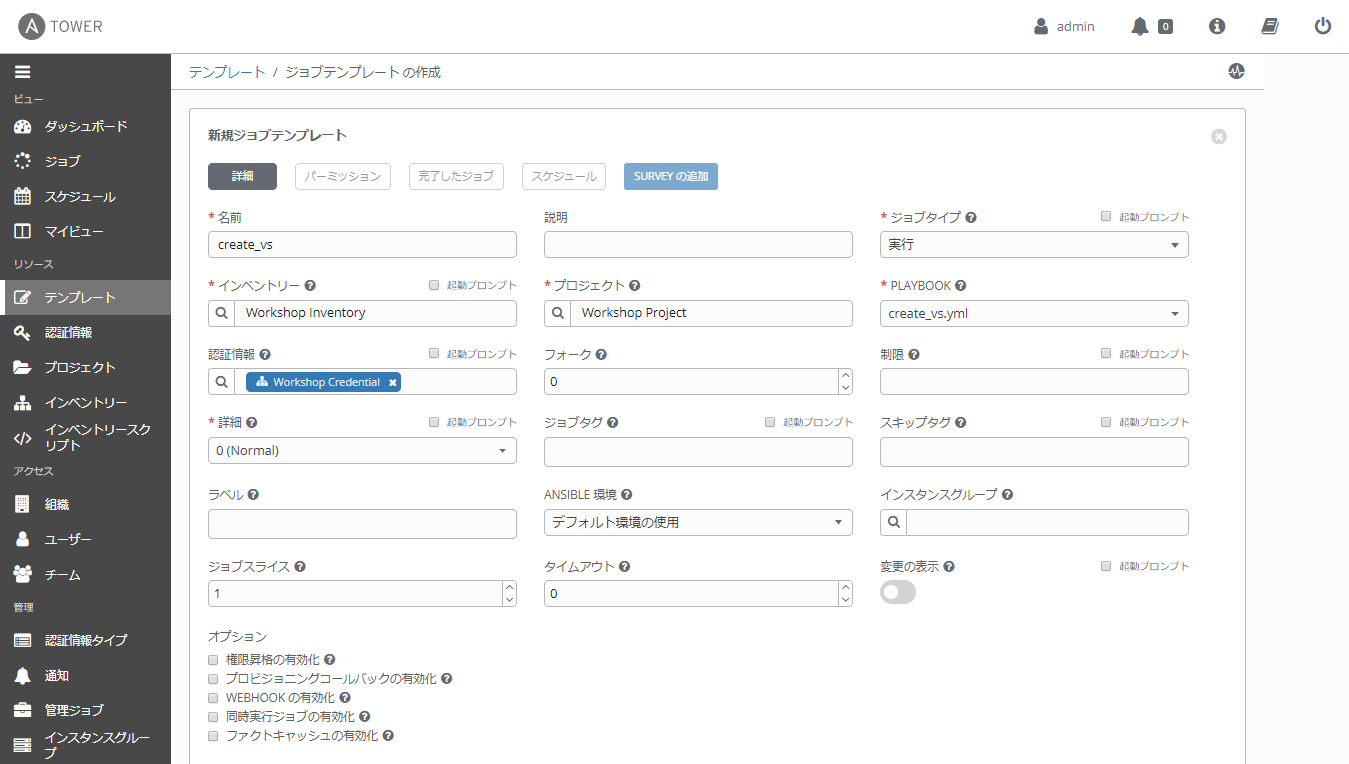Click the テンプレート breadcrumb link
The image size is (1349, 764).
(x=227, y=72)
